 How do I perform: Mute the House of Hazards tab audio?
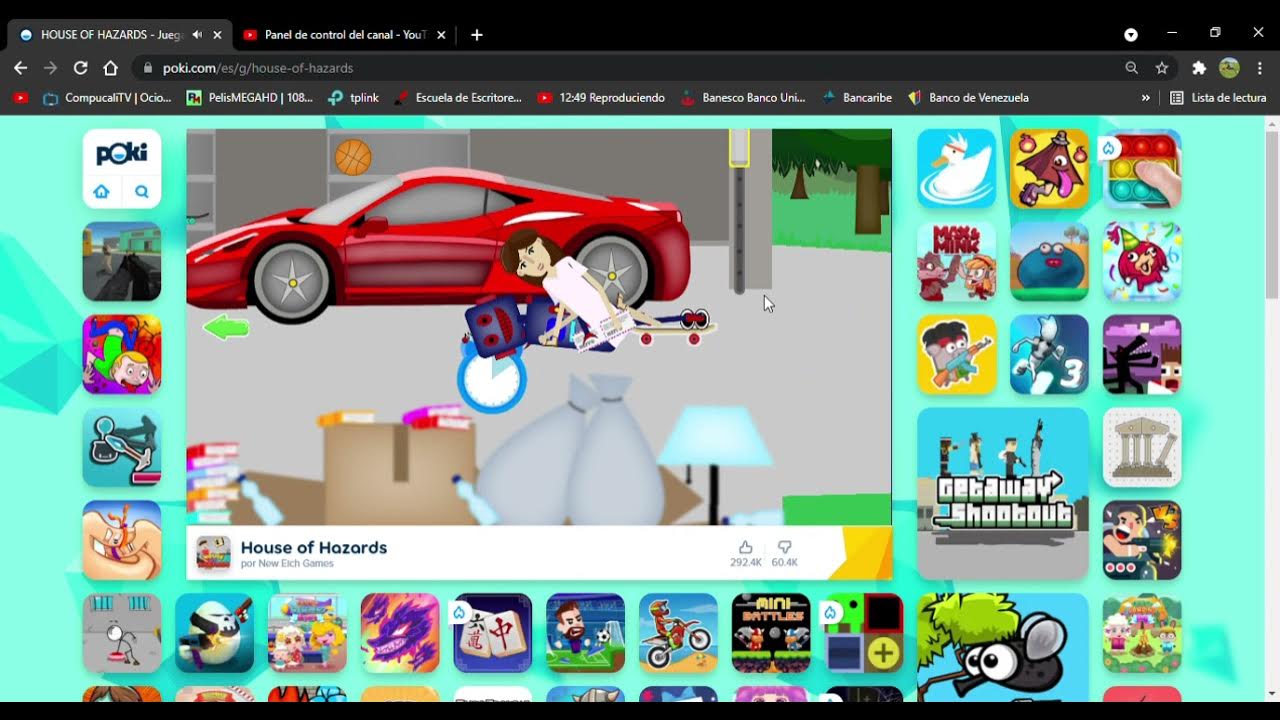[197, 34]
